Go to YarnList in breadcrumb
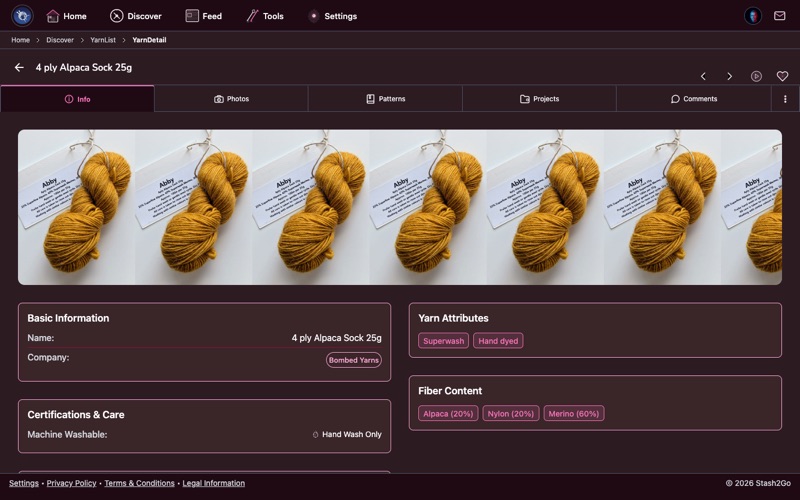800x500 pixels. pyautogui.click(x=103, y=40)
